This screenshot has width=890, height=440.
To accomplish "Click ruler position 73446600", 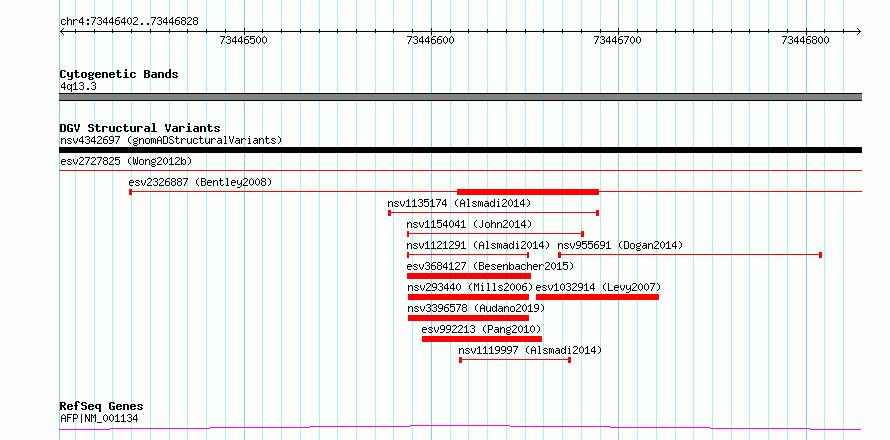I will coord(431,40).
